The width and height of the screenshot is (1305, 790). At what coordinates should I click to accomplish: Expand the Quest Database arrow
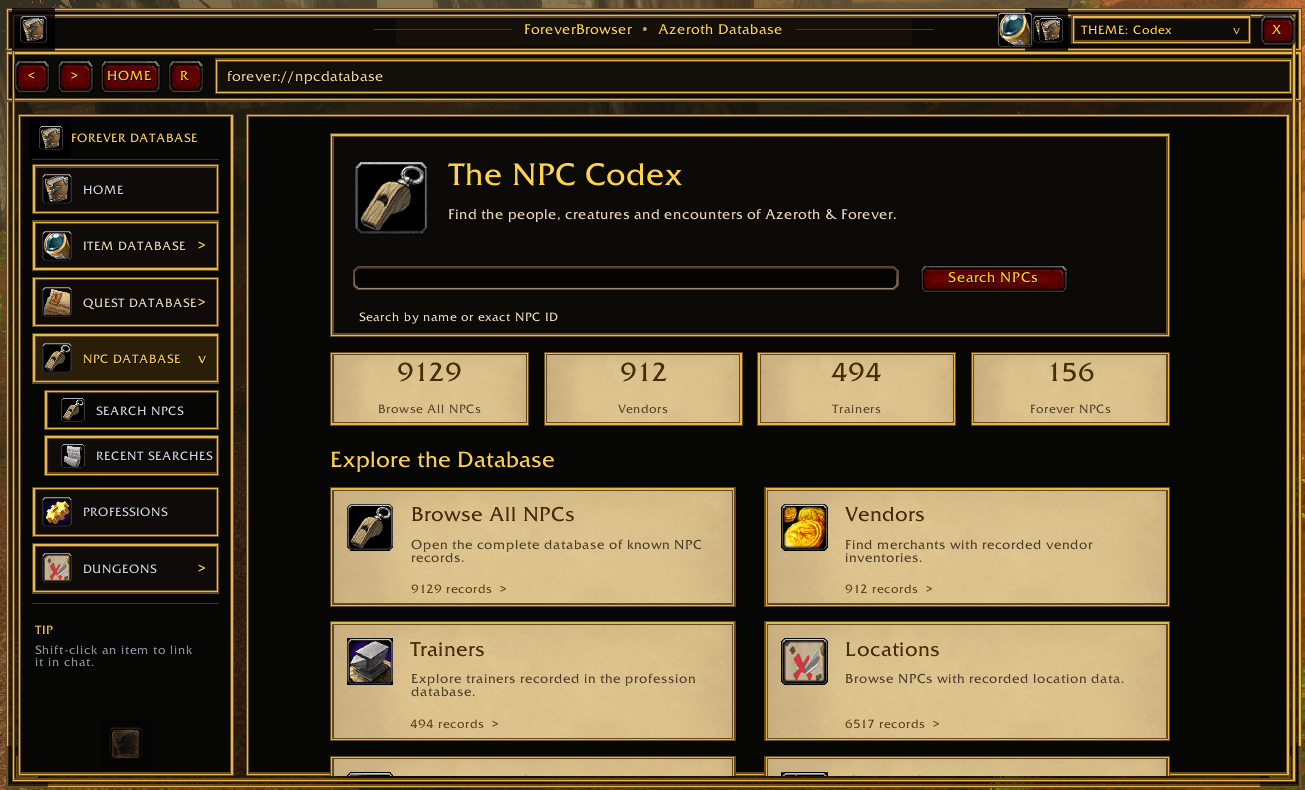(x=202, y=302)
